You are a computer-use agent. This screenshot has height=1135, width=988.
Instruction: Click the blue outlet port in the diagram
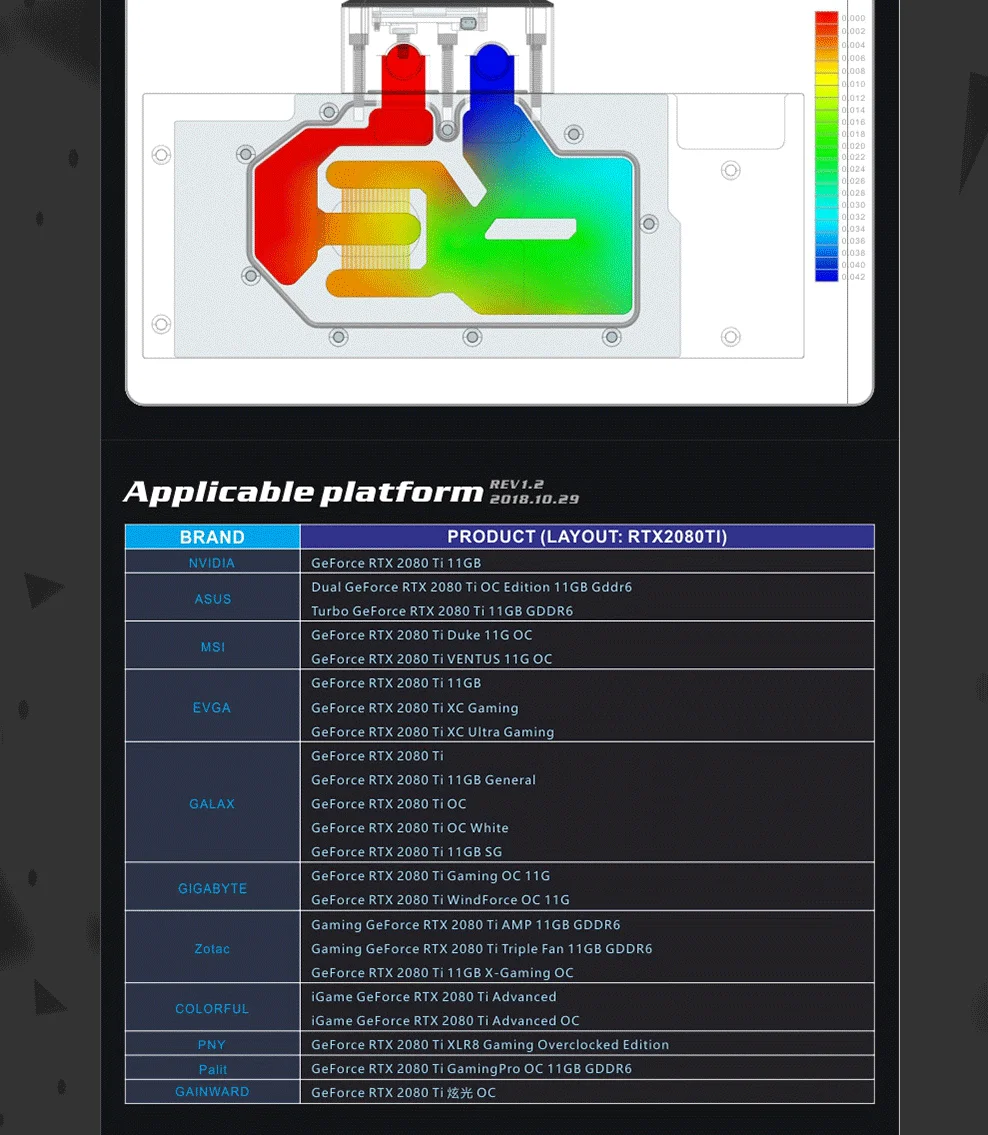pyautogui.click(x=491, y=64)
